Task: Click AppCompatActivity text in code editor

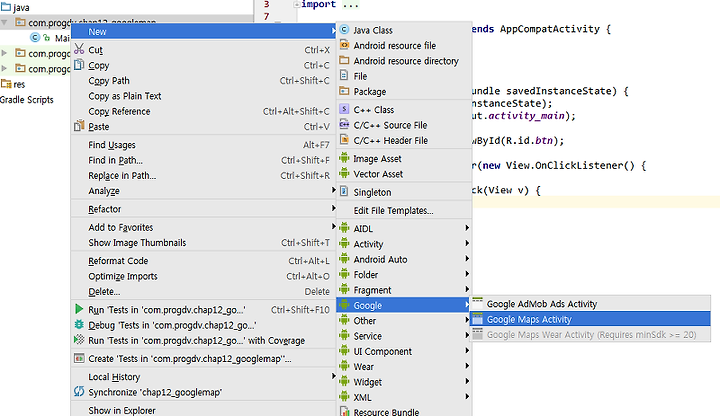Action: (550, 29)
